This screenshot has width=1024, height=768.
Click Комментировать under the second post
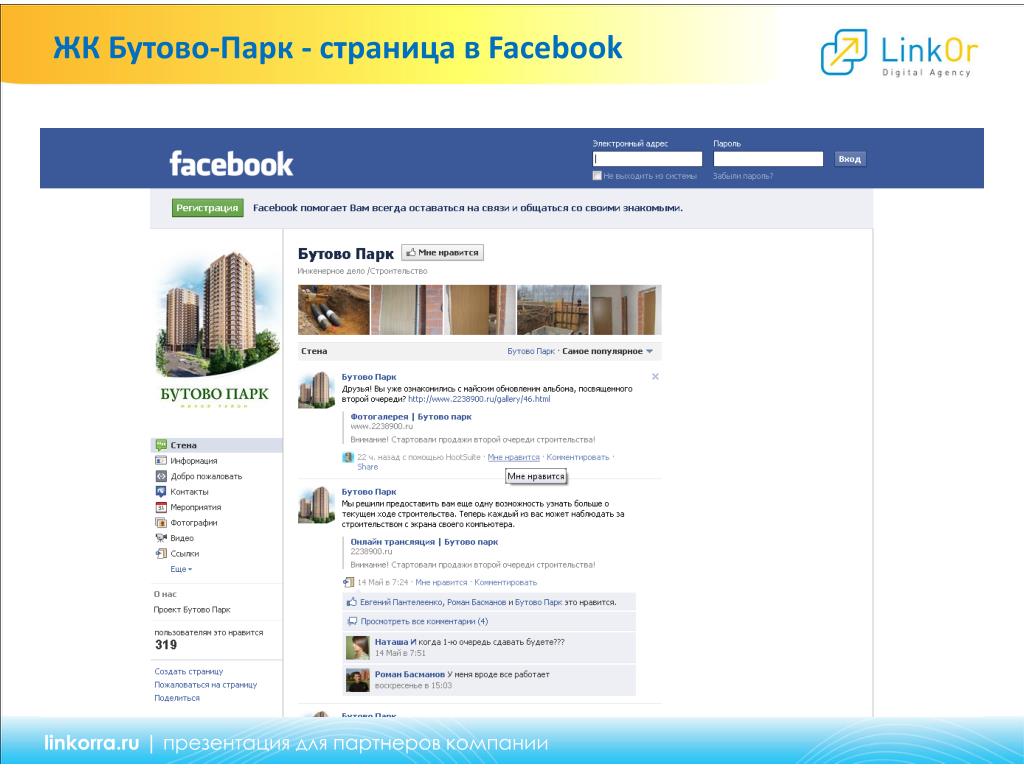pos(505,583)
